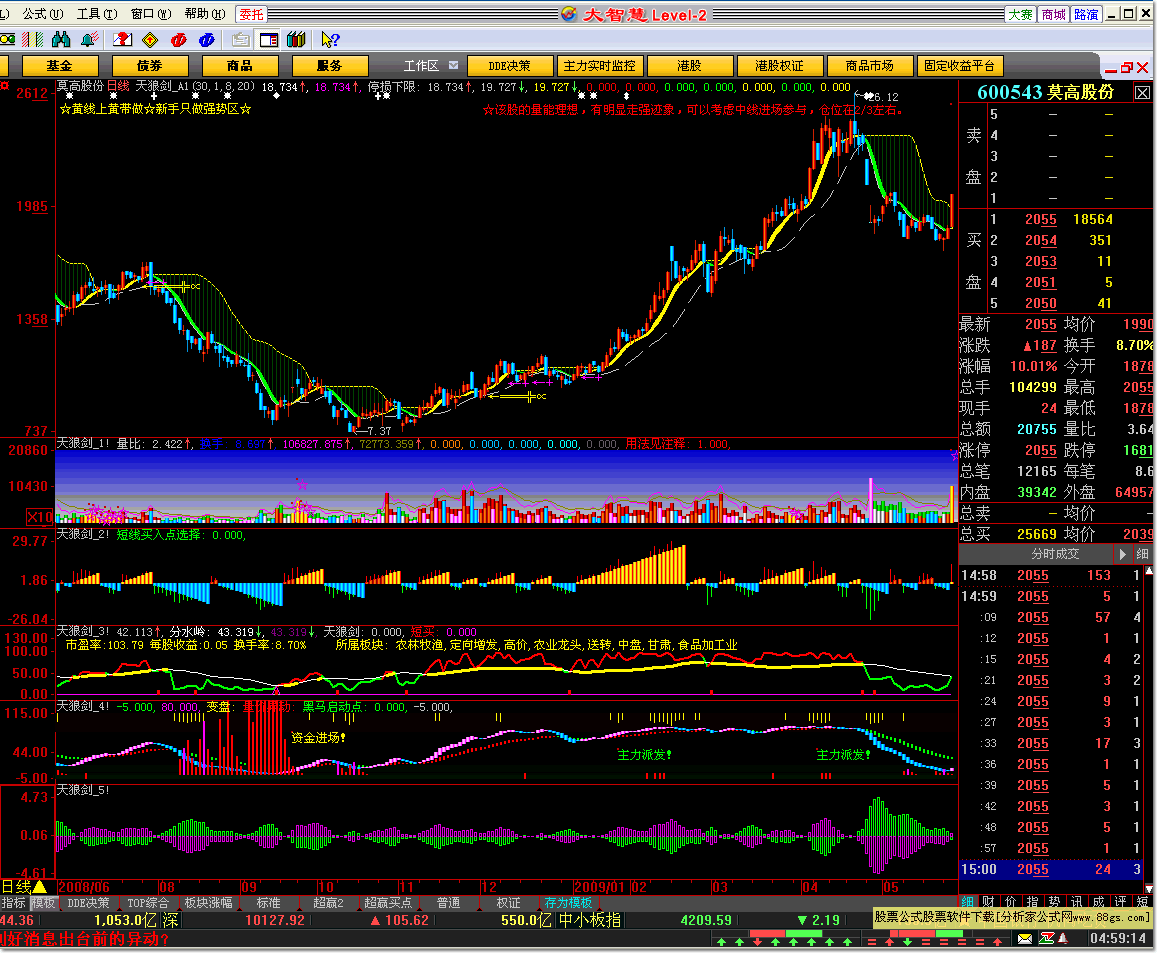Select the 超赢买点 template tab
Screen dimensions: 1160x955
[x=388, y=902]
